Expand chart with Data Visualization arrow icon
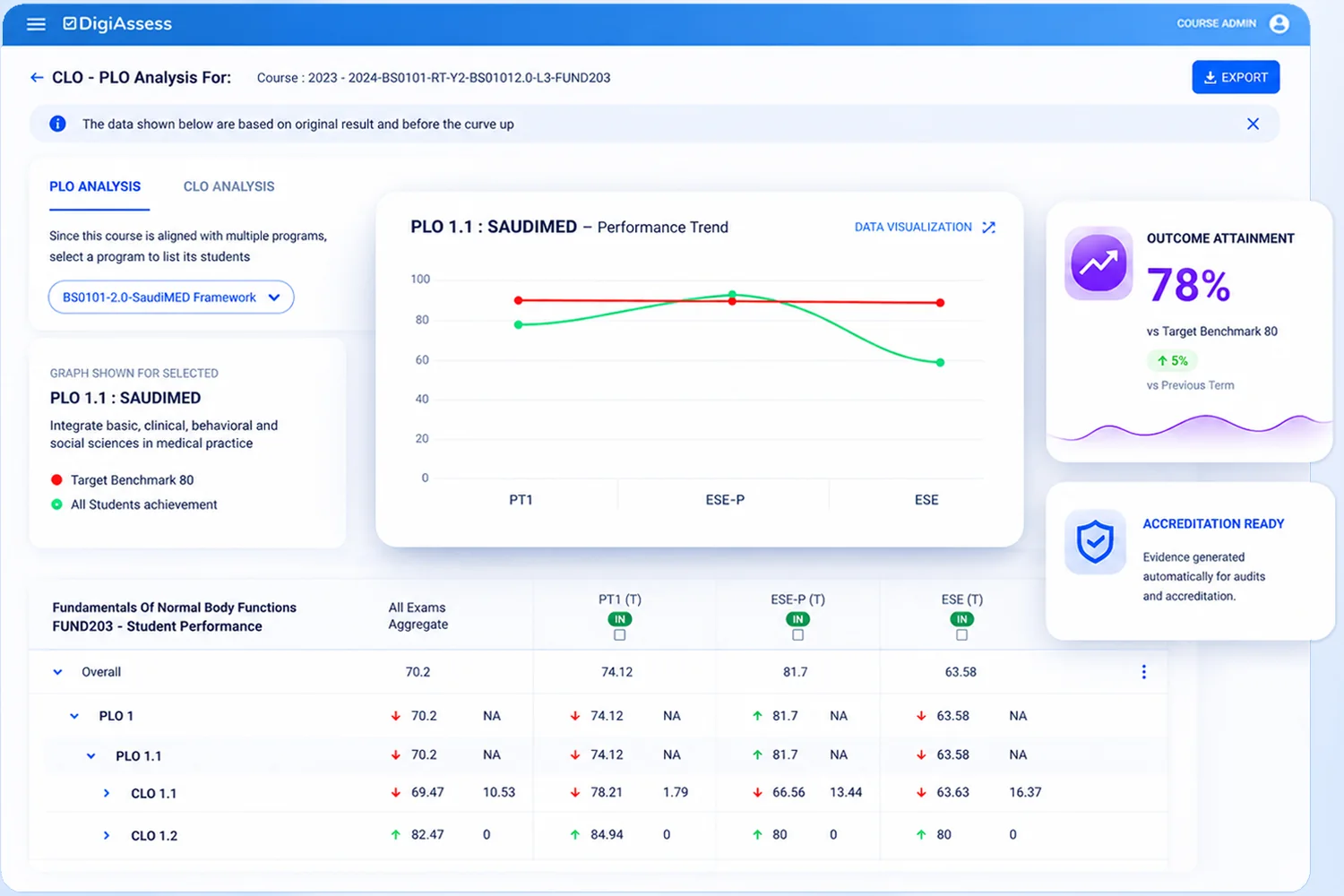The image size is (1344, 896). click(x=988, y=228)
